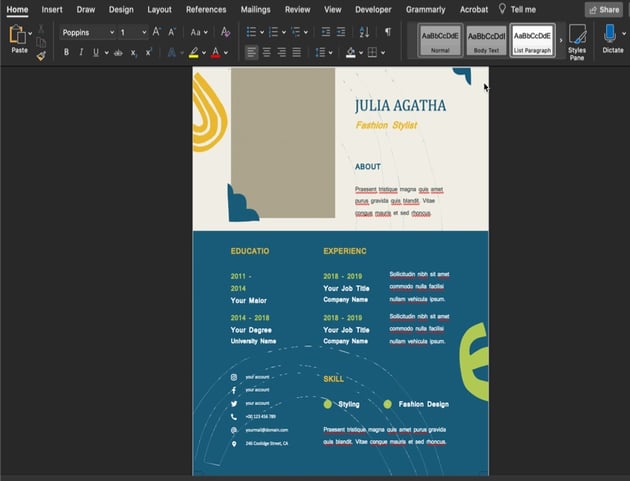Open the Styles Pane

pyautogui.click(x=577, y=42)
